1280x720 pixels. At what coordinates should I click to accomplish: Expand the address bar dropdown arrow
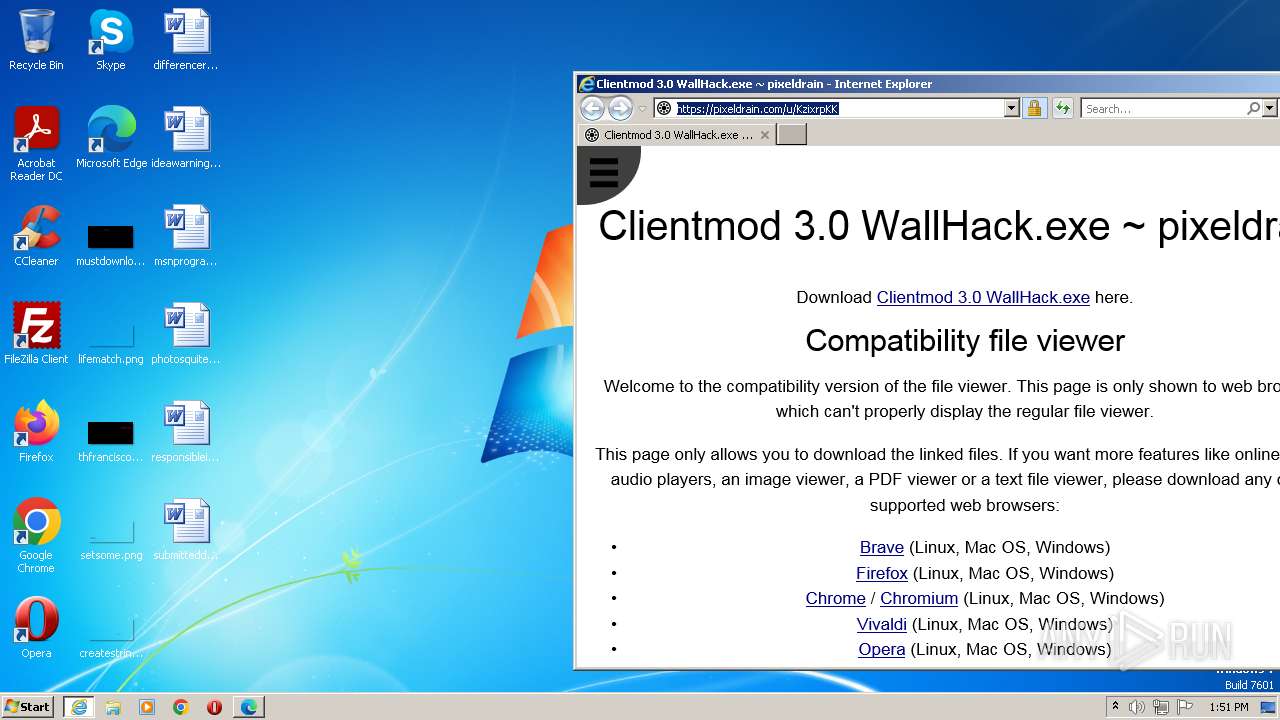pos(1011,108)
